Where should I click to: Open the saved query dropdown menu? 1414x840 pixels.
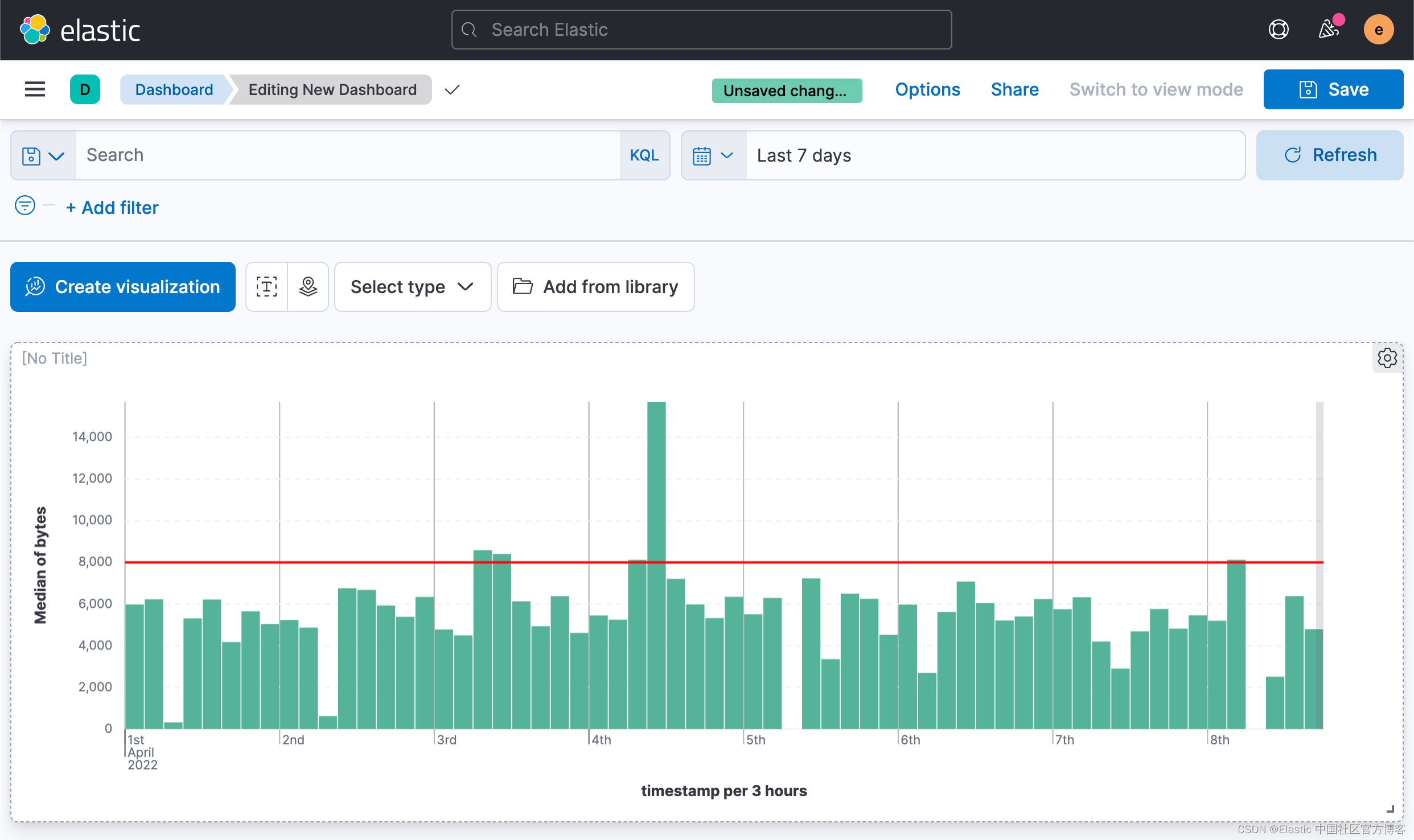coord(43,155)
